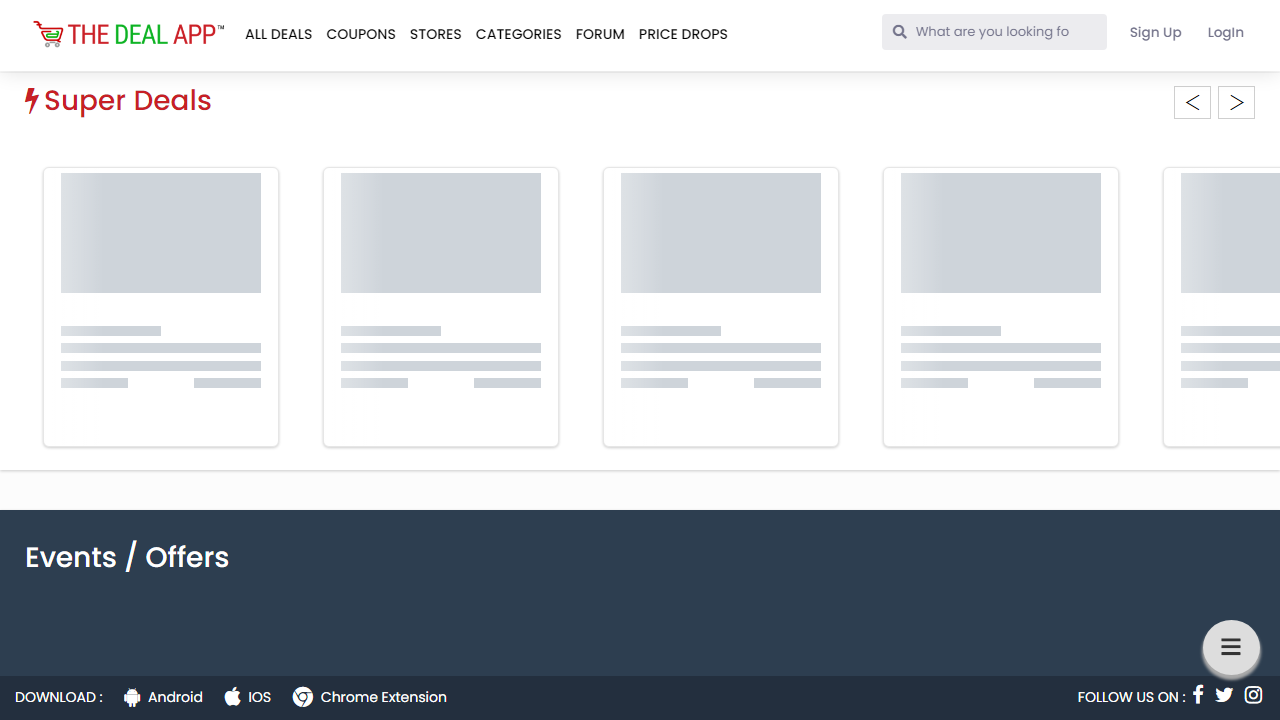Focus the deal search input field
This screenshot has height=720, width=1280.
tap(1005, 32)
